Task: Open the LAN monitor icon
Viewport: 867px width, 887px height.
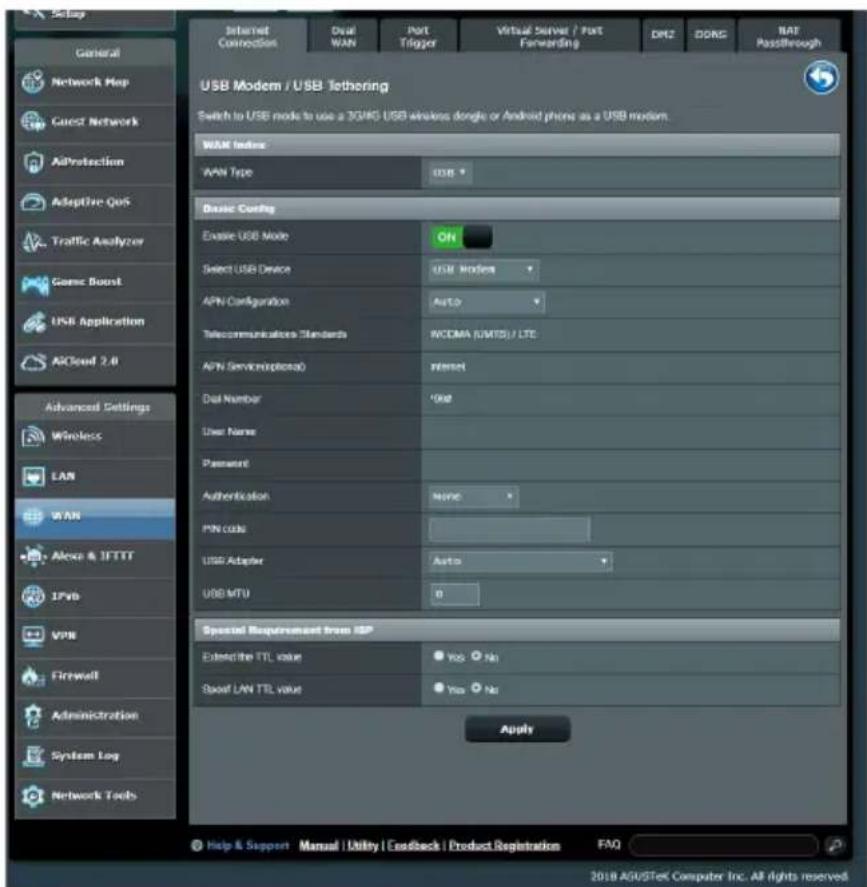Action: point(33,476)
